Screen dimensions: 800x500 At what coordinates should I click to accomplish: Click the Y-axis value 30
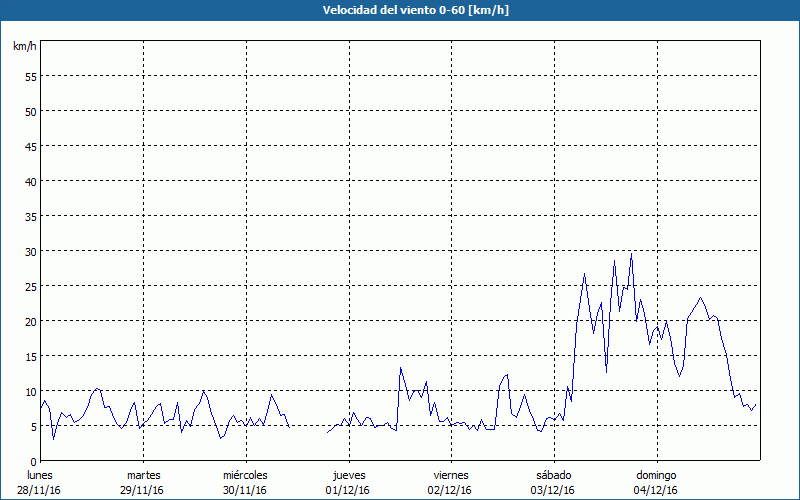[30, 251]
